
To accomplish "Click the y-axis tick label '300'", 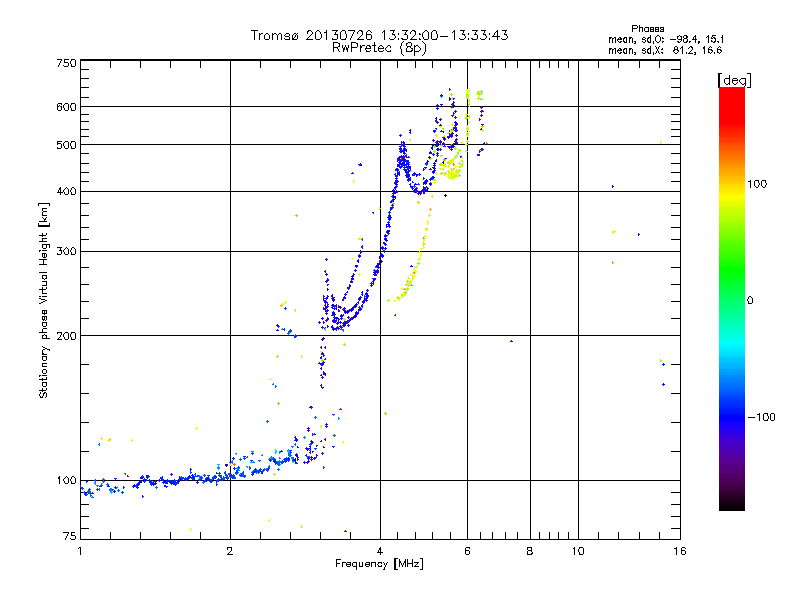I will (66, 252).
